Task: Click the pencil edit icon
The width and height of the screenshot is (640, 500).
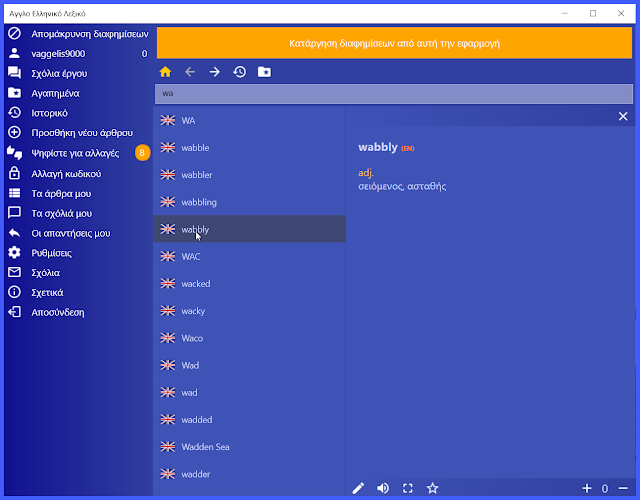Action: pyautogui.click(x=358, y=488)
